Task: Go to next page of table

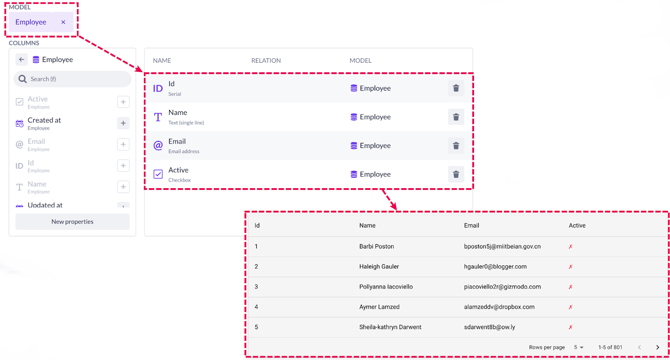Action: coord(658,347)
